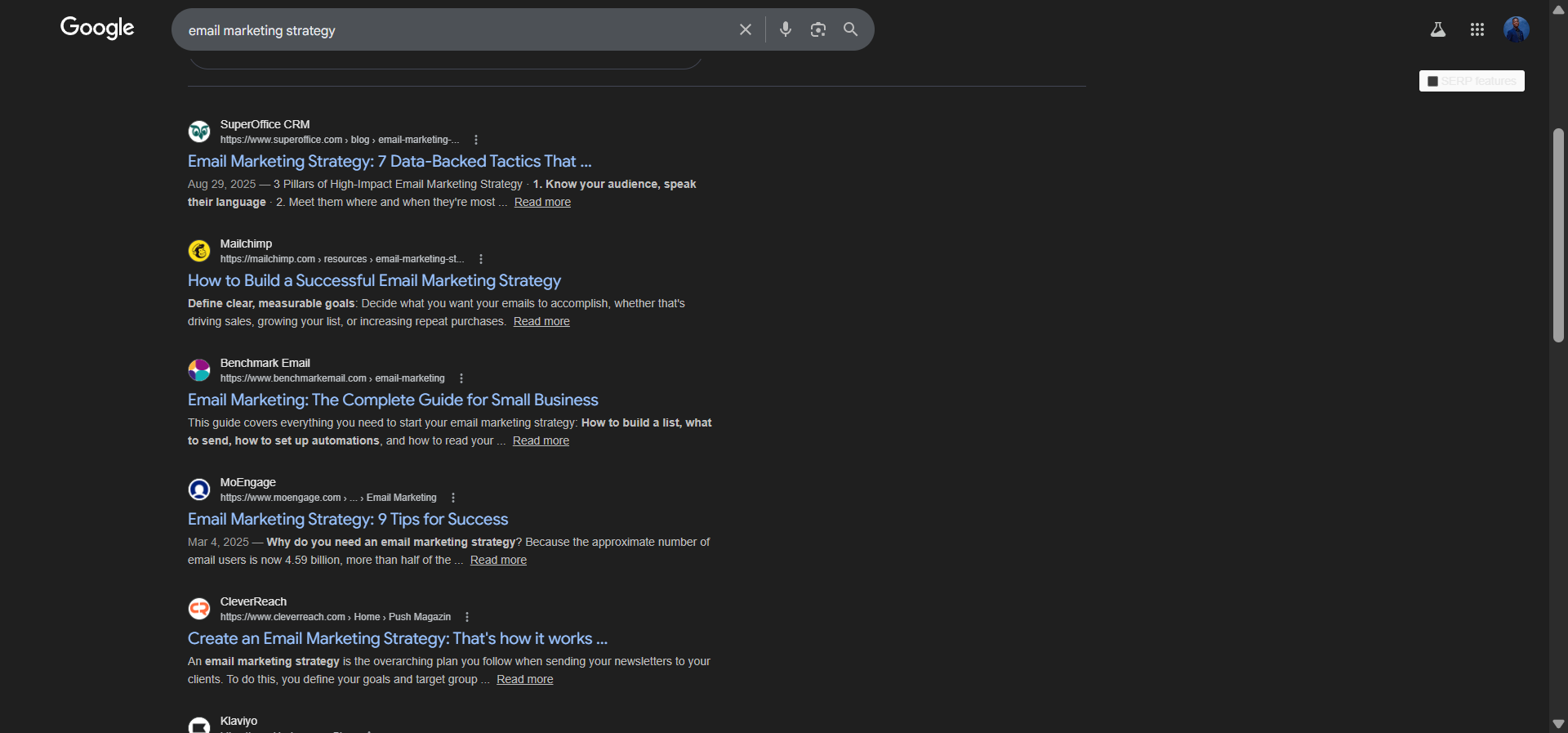Open more options for MoEngage result

453,498
